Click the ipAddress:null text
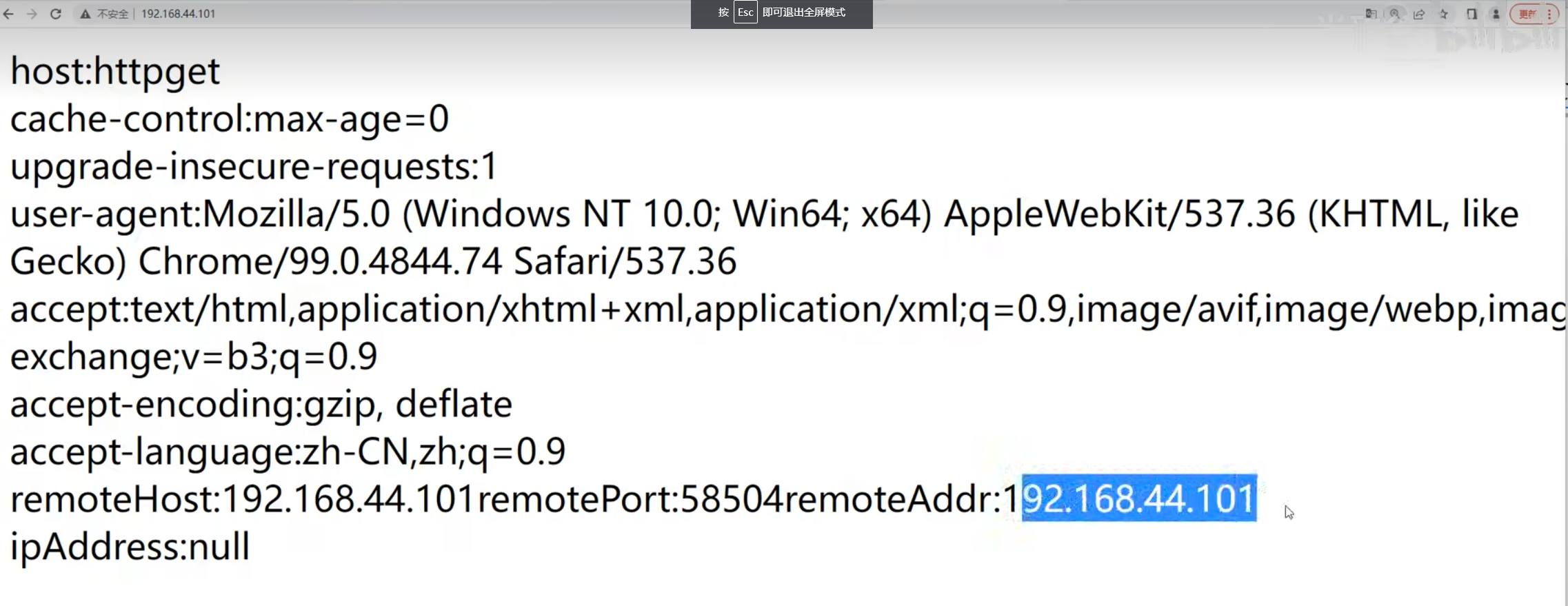 coord(130,547)
